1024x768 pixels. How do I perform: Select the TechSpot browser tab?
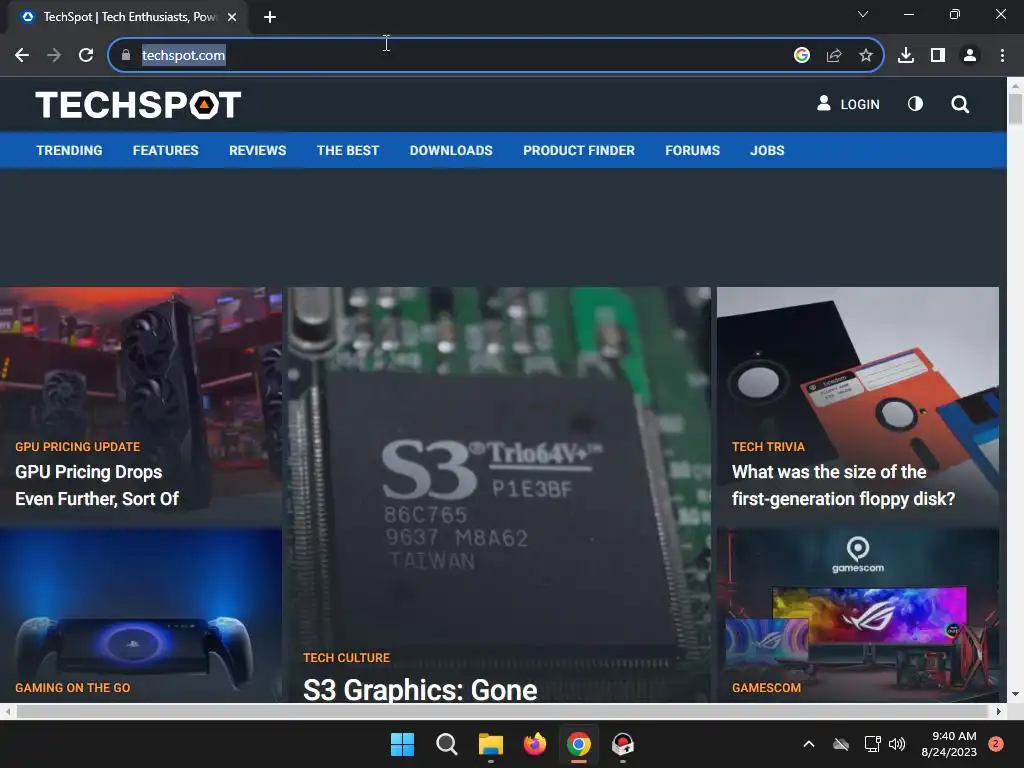pos(129,17)
